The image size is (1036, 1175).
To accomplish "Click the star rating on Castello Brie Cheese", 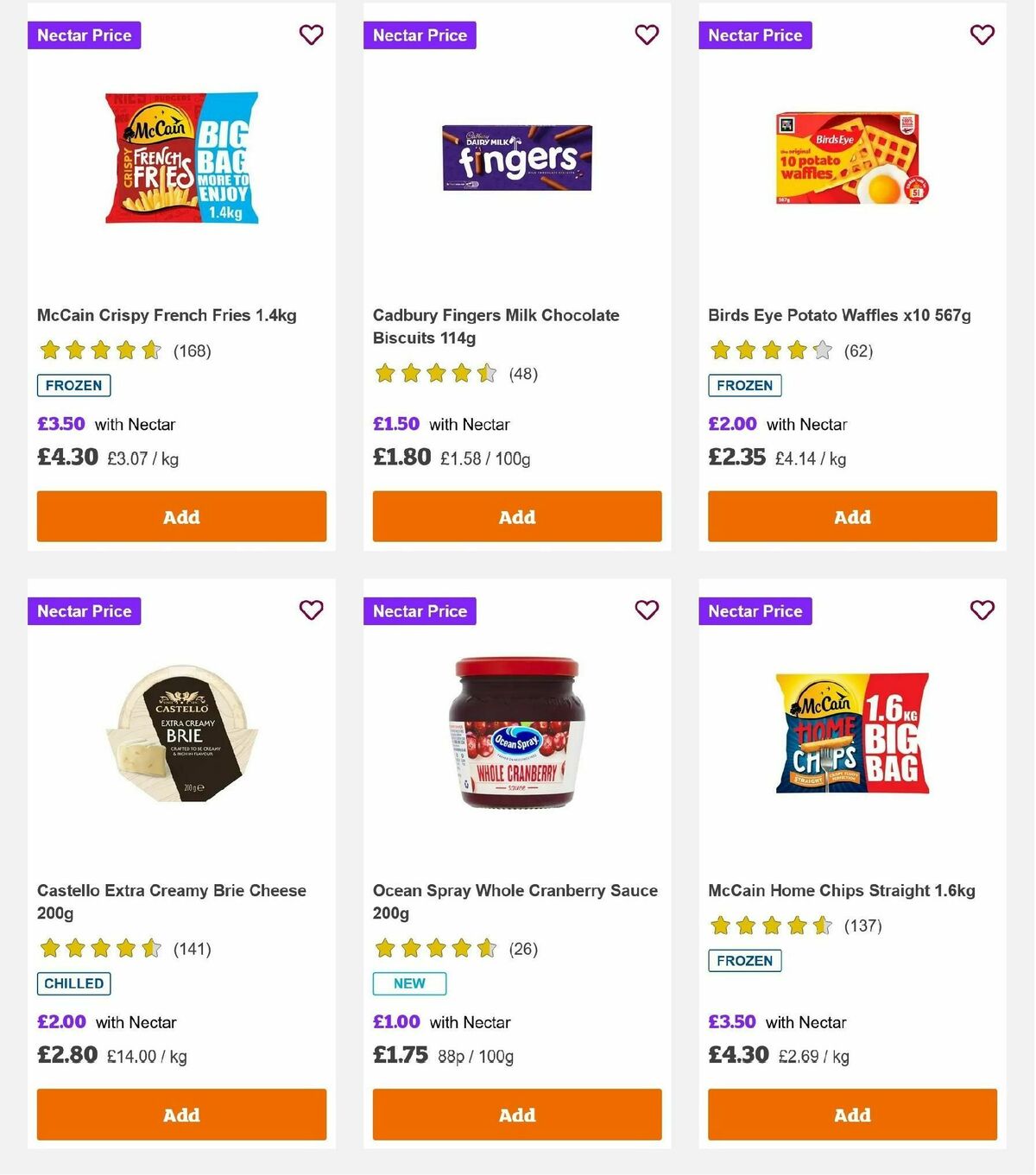I will click(x=98, y=948).
